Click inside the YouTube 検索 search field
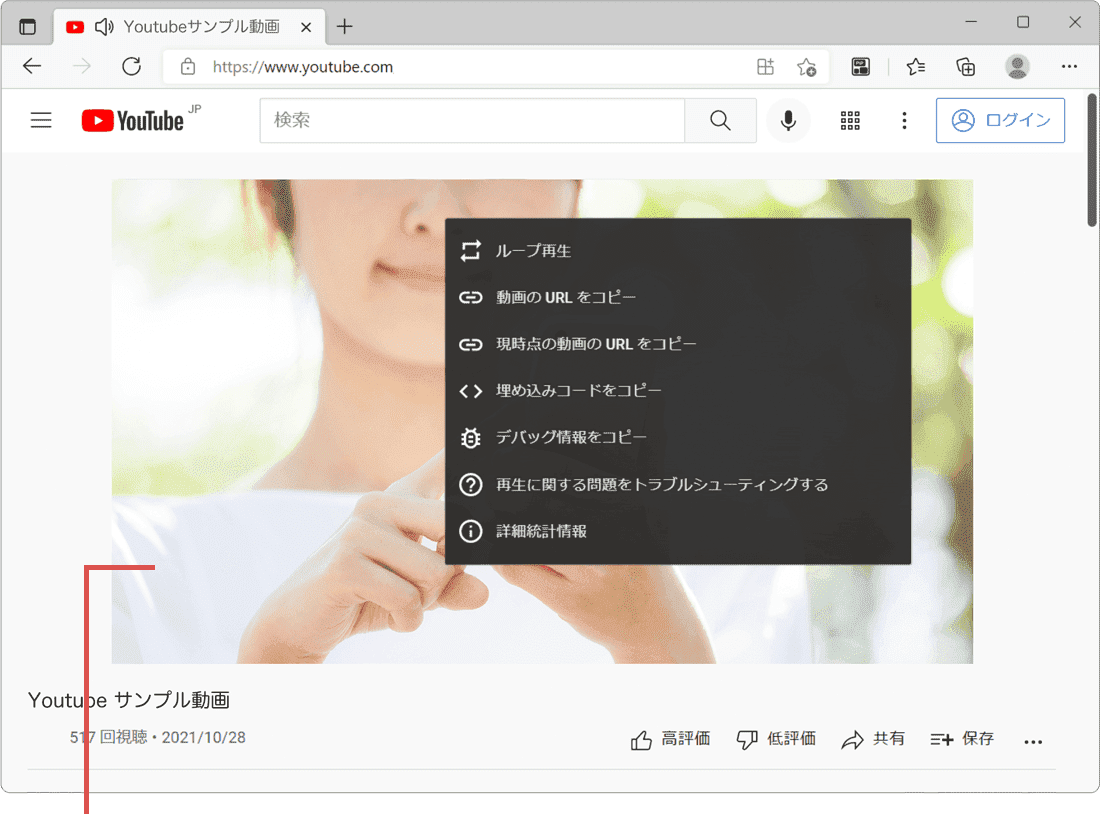Viewport: 1100px width, 814px height. click(x=450, y=120)
